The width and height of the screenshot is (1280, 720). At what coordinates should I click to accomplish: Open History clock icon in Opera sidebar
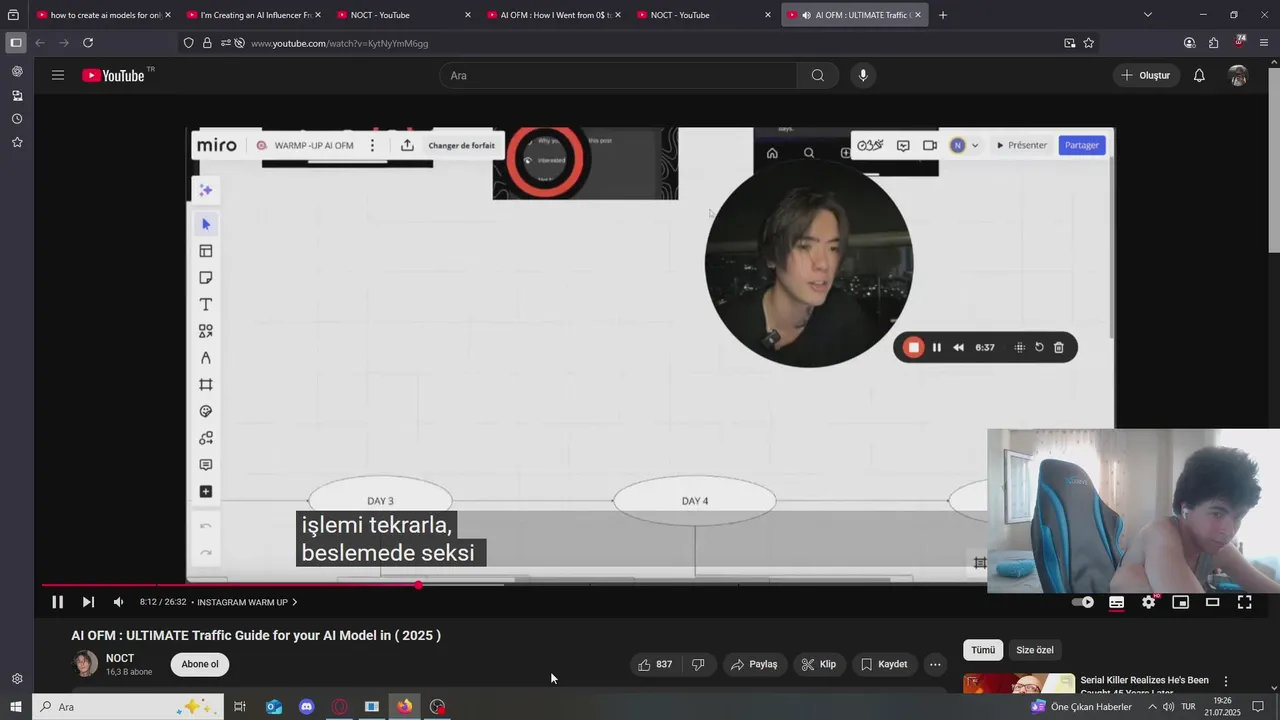click(17, 119)
